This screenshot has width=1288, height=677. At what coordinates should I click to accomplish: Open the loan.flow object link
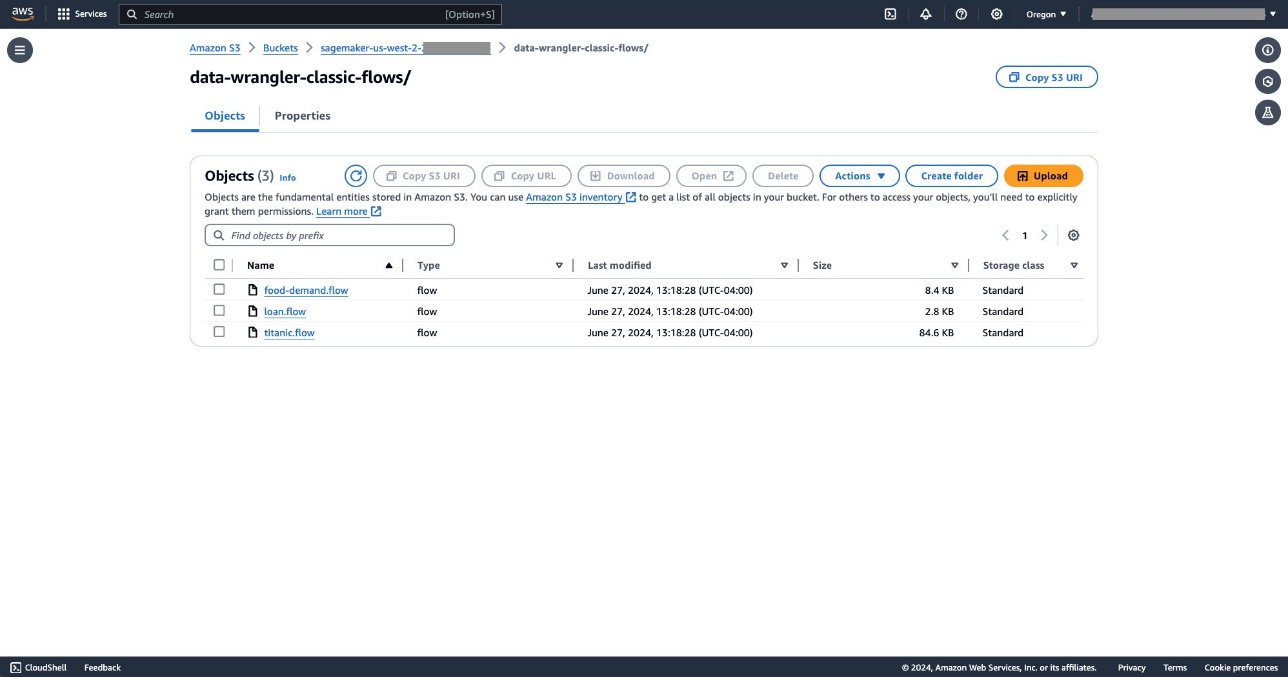pyautogui.click(x=285, y=311)
